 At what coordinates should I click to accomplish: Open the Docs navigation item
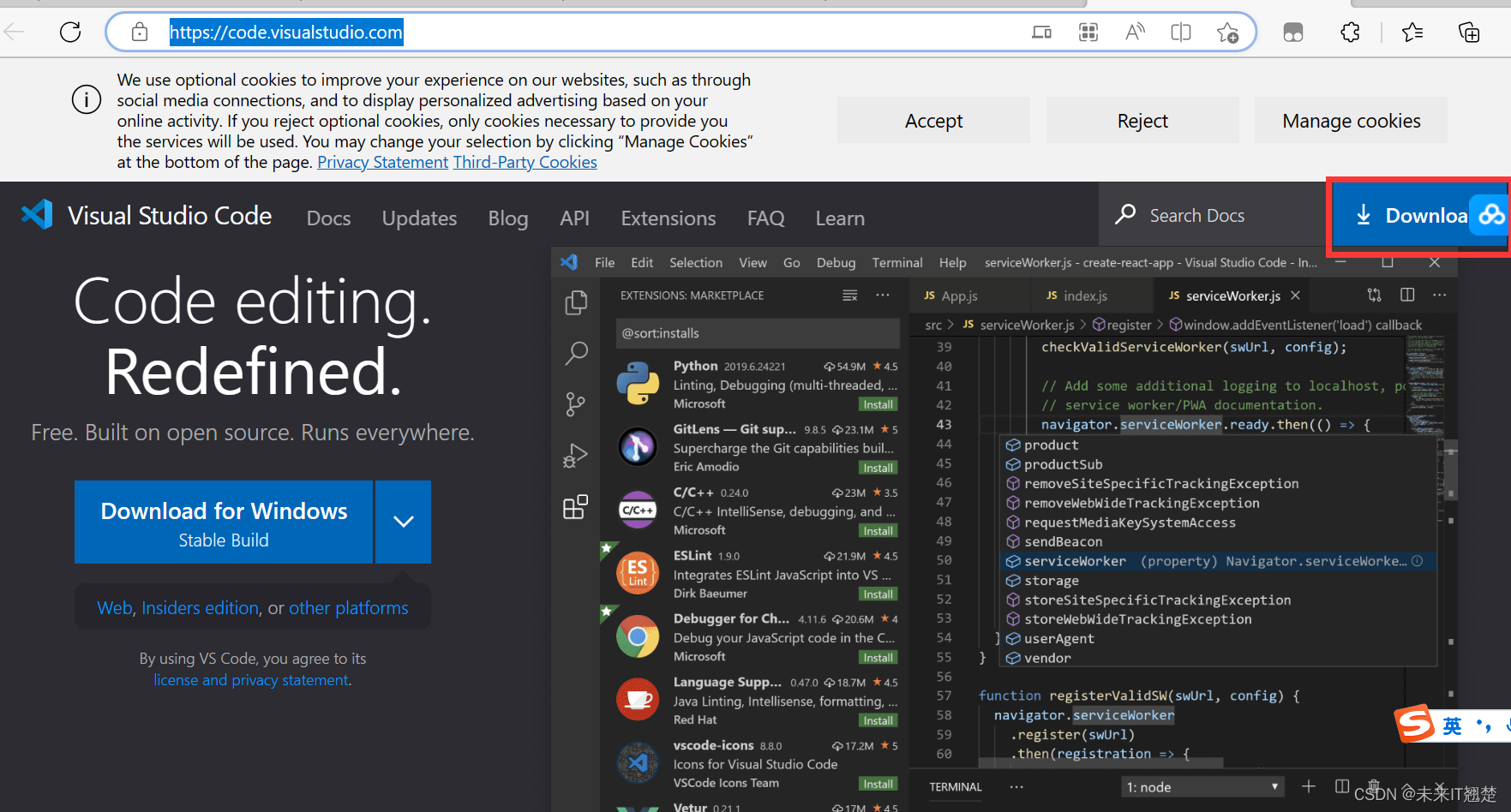pos(329,218)
